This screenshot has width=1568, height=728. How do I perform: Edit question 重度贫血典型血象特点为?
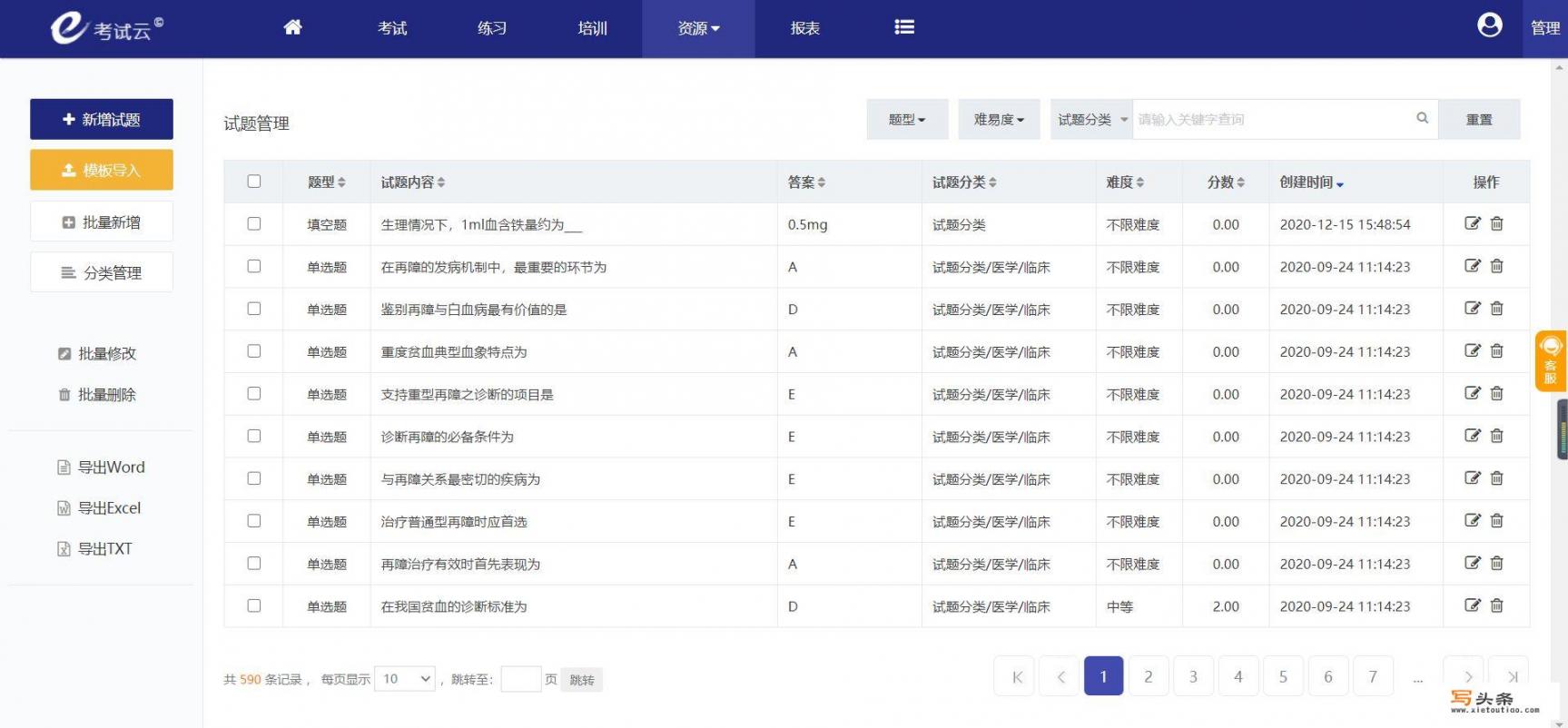tap(1473, 350)
